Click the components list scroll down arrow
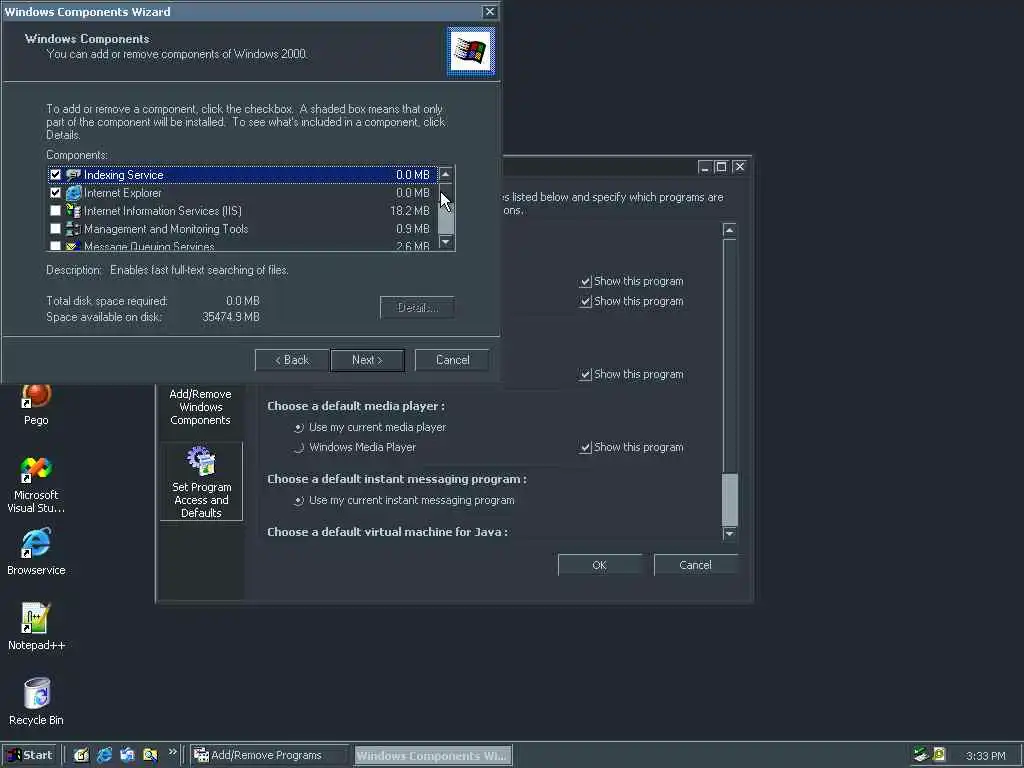Viewport: 1024px width, 768px height. (445, 242)
